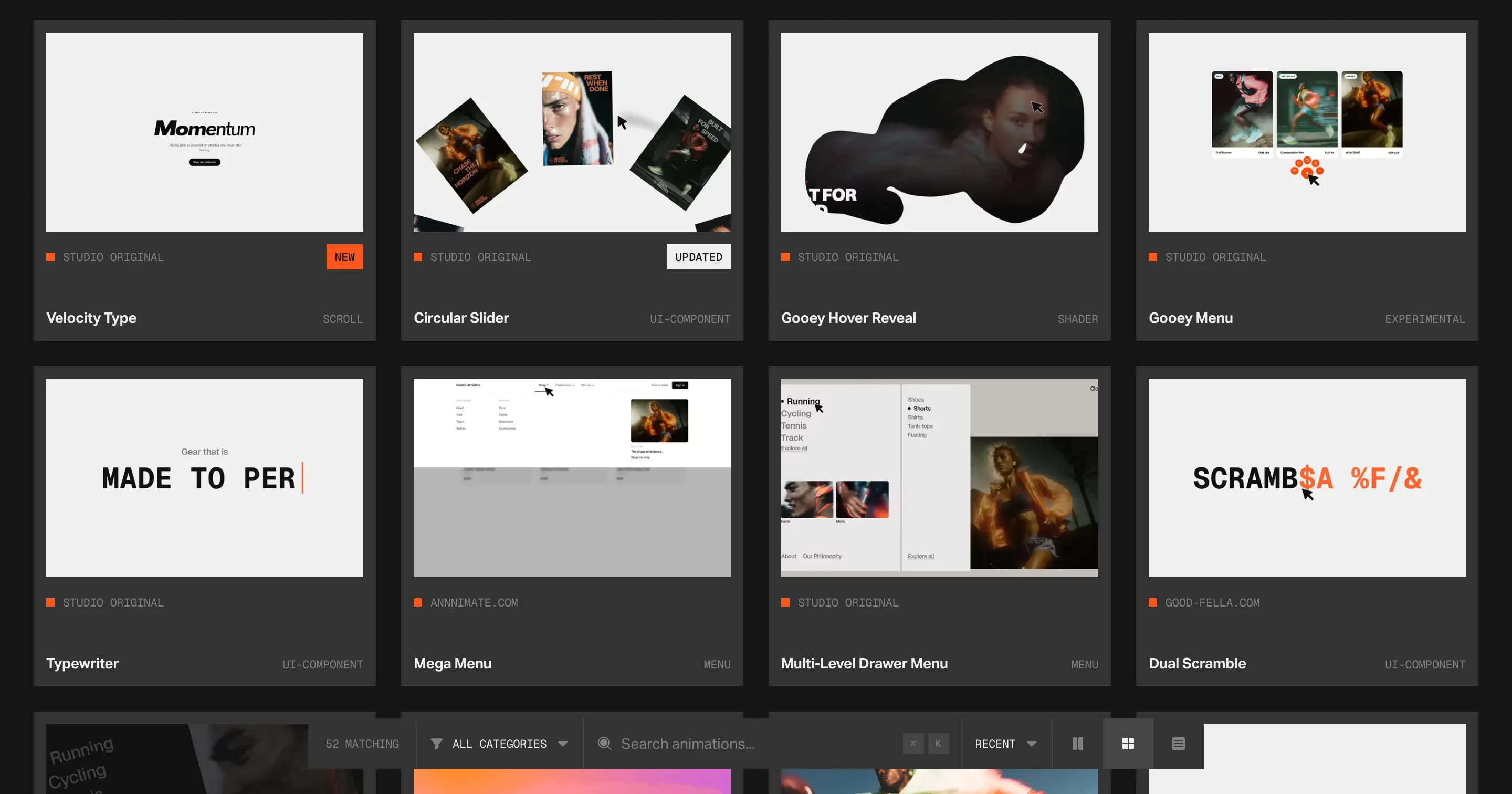Click orange square beside ANNNIMATE.COM
Viewport: 1512px width, 794px height.
pyautogui.click(x=418, y=602)
